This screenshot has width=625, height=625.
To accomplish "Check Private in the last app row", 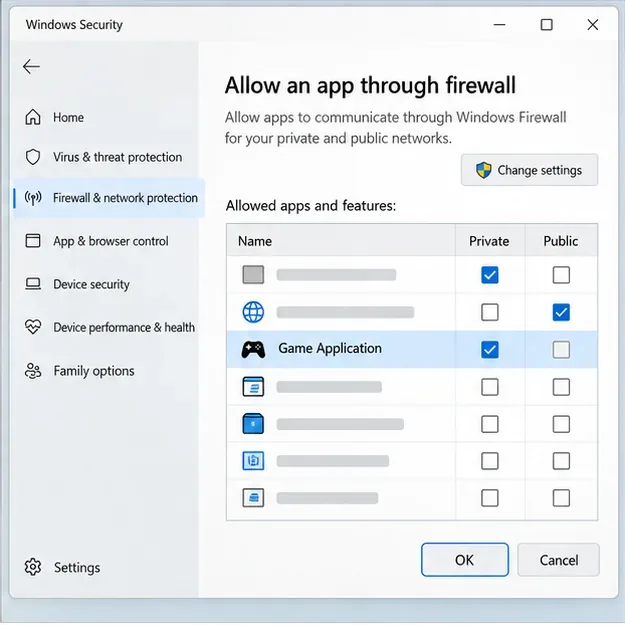I will pos(489,498).
